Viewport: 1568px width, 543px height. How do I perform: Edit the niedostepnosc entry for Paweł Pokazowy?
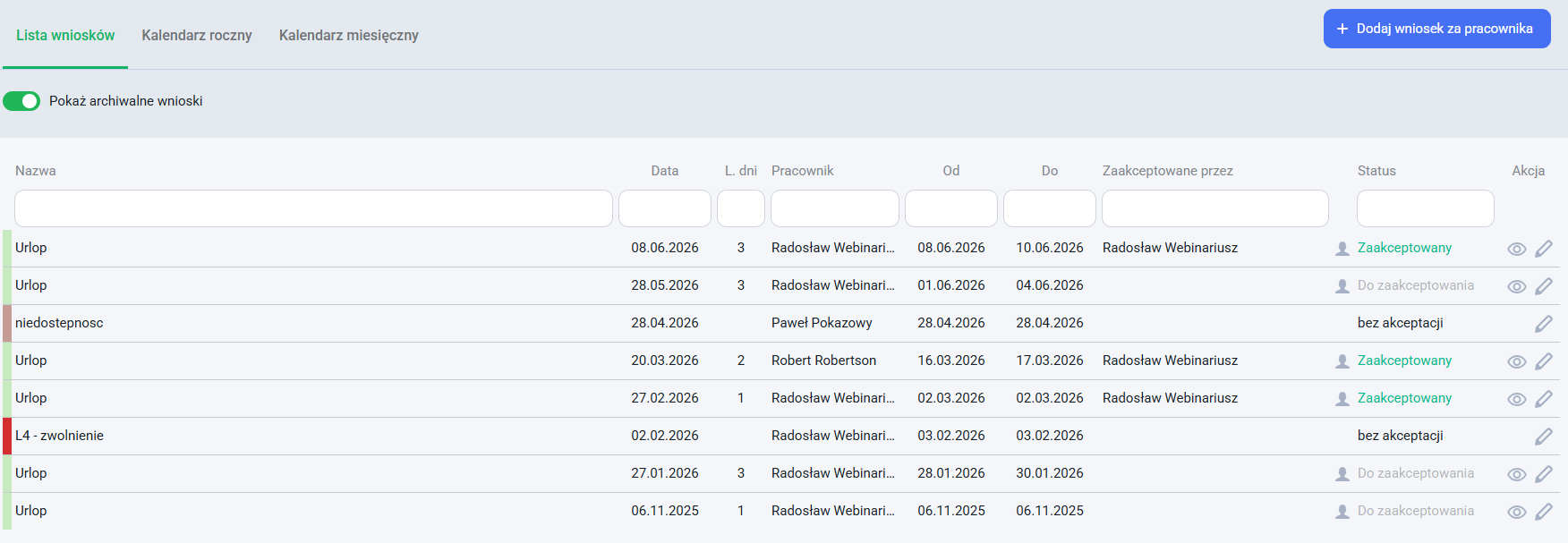coord(1544,324)
